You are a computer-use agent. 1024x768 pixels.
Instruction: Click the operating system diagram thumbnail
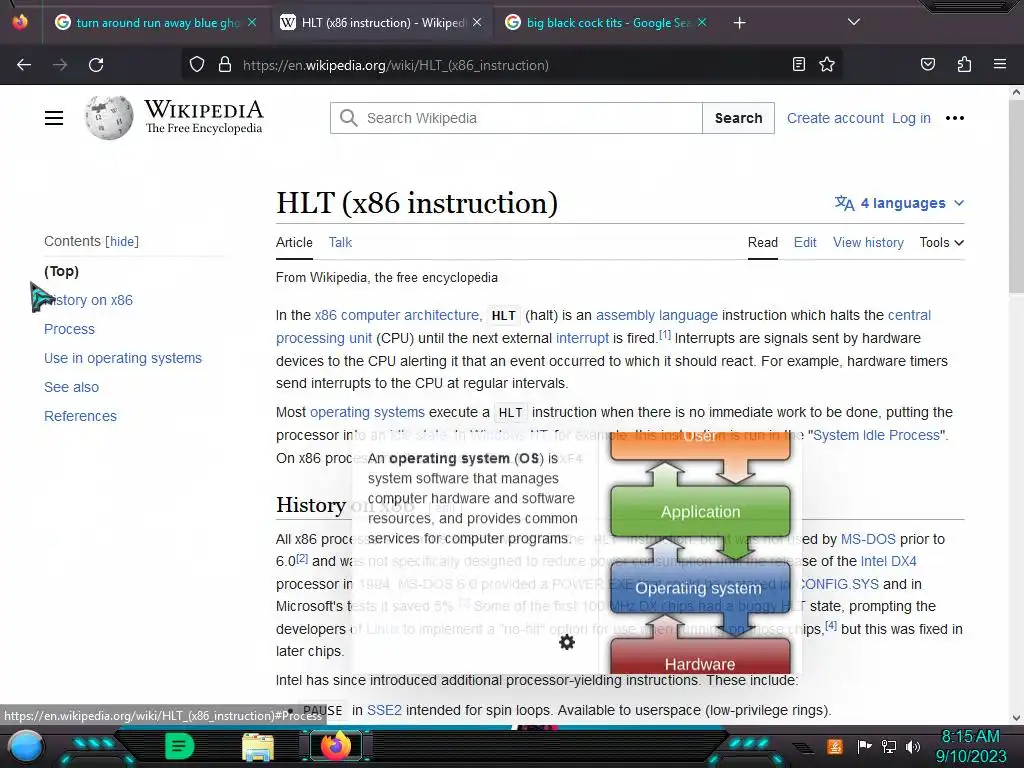(700, 554)
